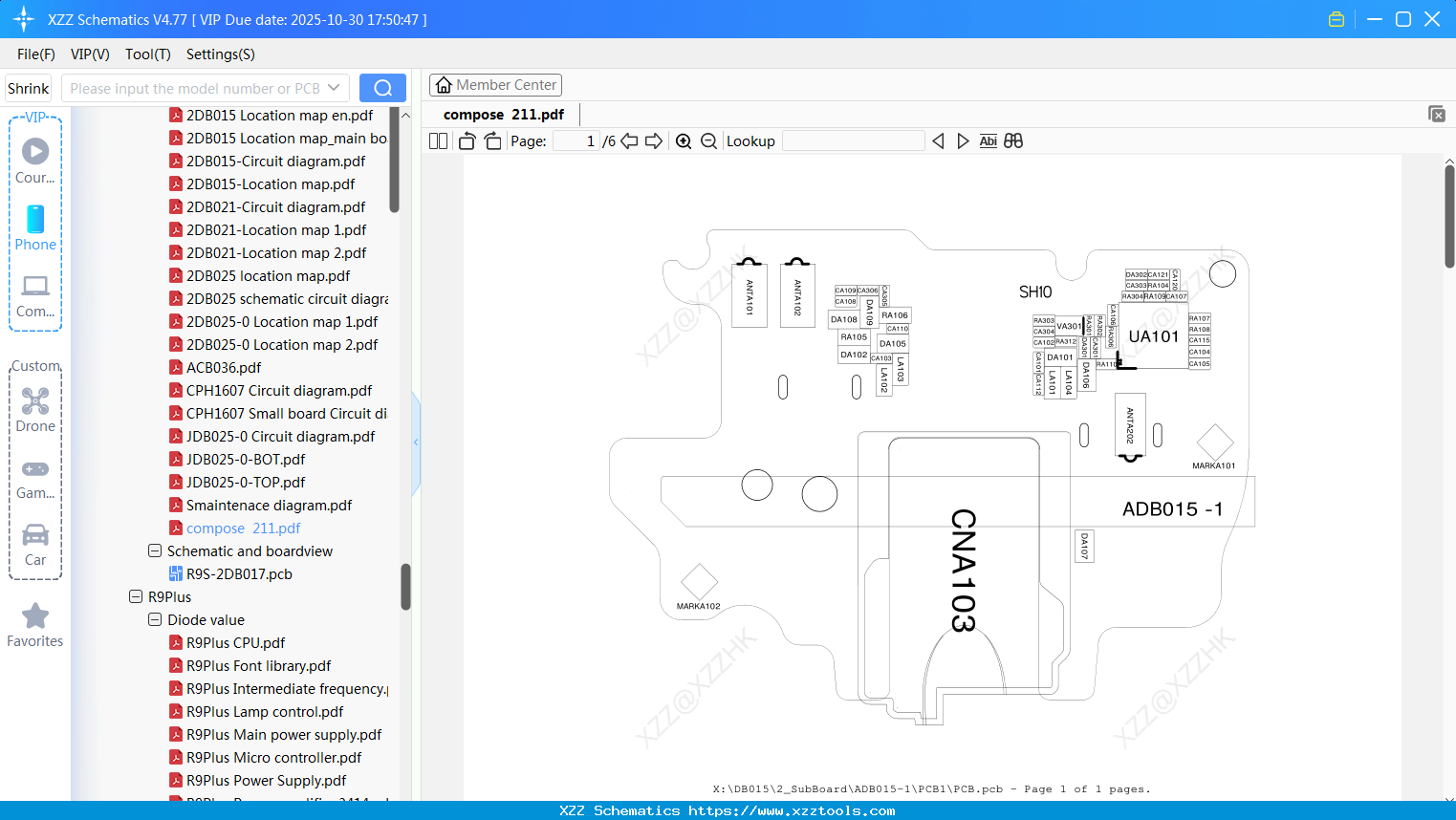The image size is (1456, 820).
Task: Collapse the Schematic and boardview folder
Action: [155, 550]
